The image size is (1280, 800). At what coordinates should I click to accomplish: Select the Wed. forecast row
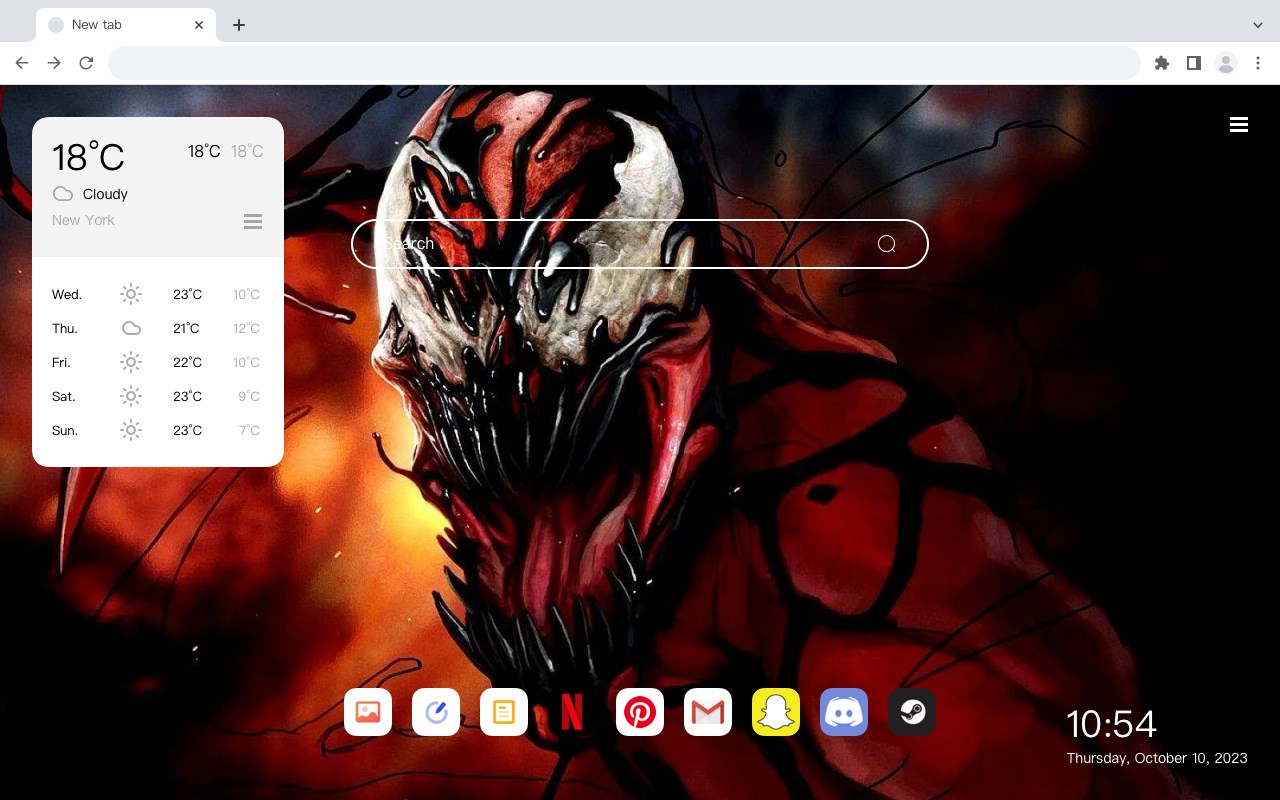point(157,294)
